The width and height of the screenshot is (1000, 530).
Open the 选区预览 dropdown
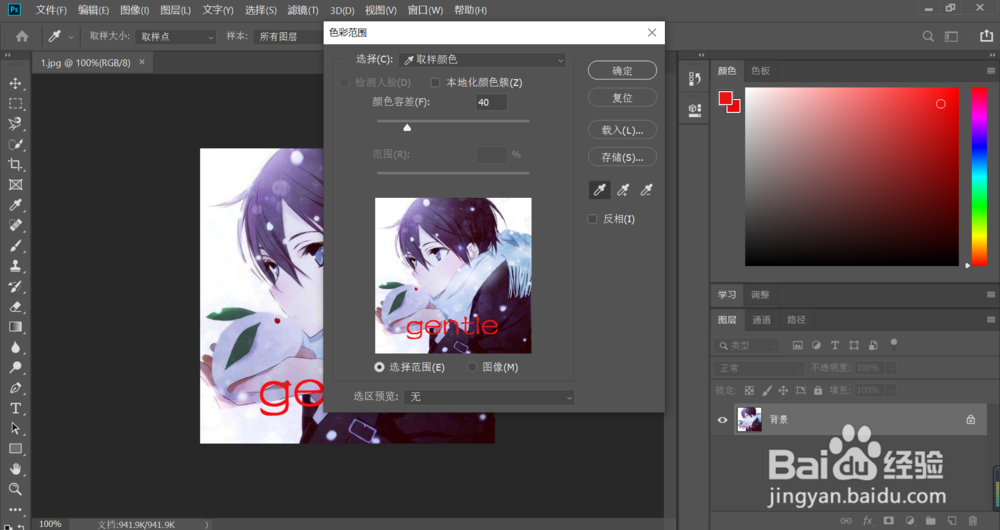(489, 397)
